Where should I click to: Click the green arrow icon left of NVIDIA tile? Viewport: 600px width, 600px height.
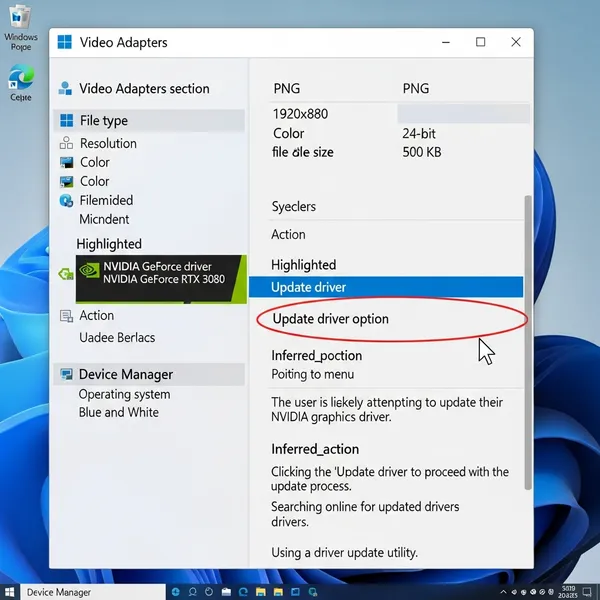[66, 274]
